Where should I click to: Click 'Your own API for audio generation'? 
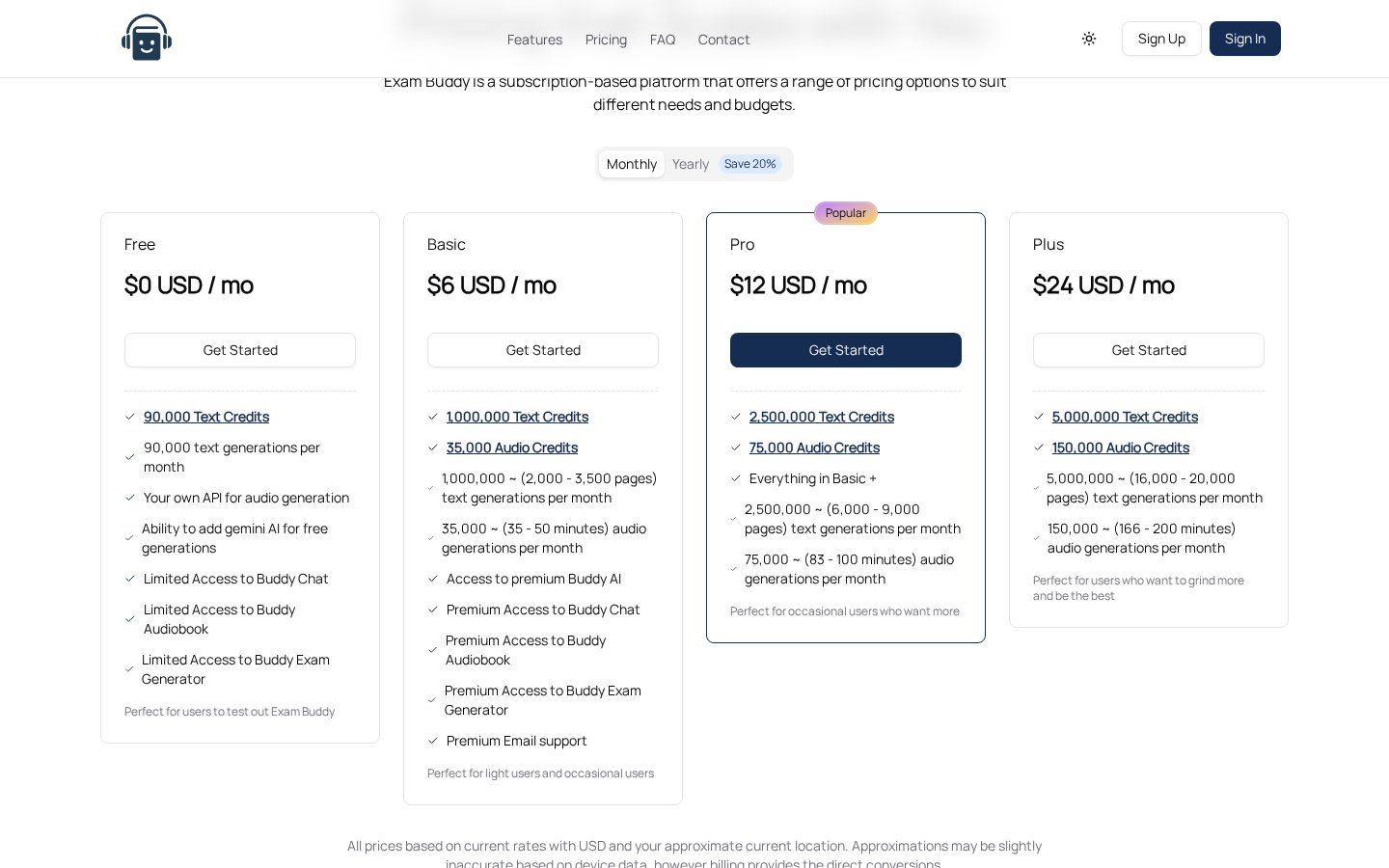click(246, 498)
